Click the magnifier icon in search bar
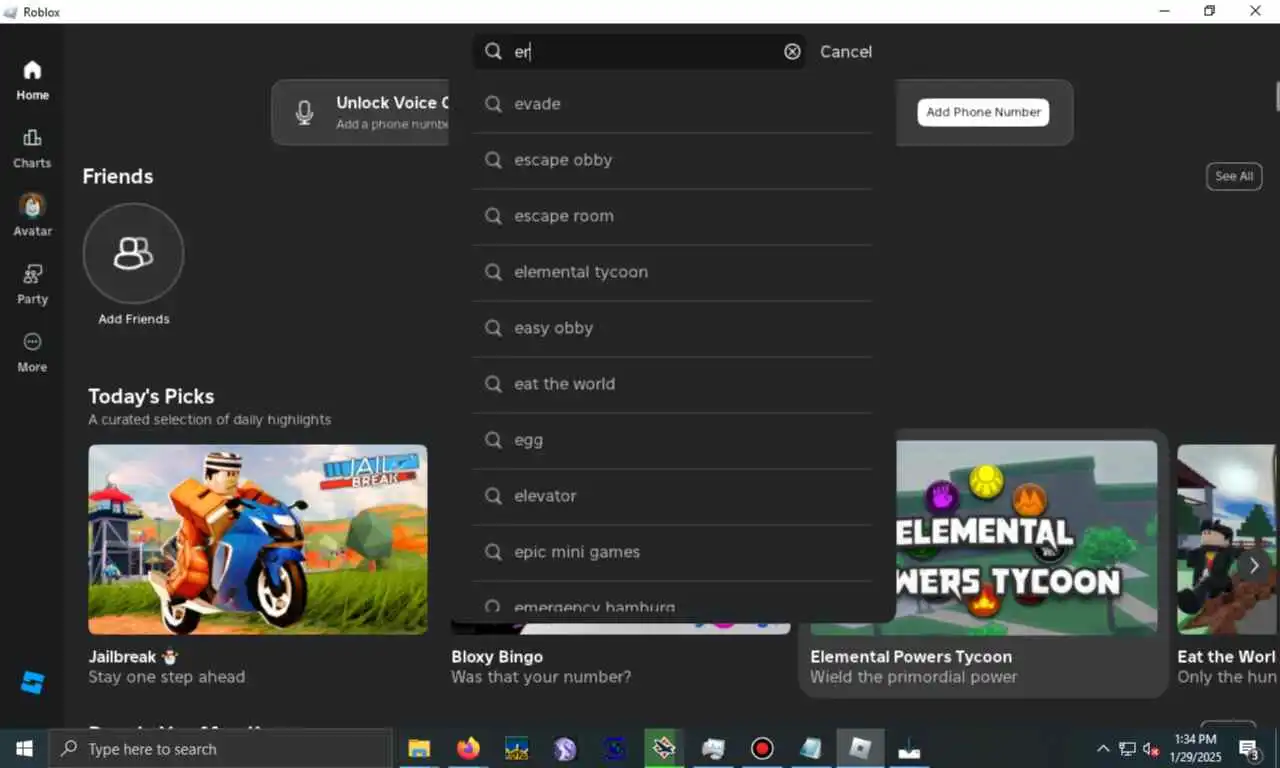Image resolution: width=1280 pixels, height=768 pixels. click(x=493, y=51)
